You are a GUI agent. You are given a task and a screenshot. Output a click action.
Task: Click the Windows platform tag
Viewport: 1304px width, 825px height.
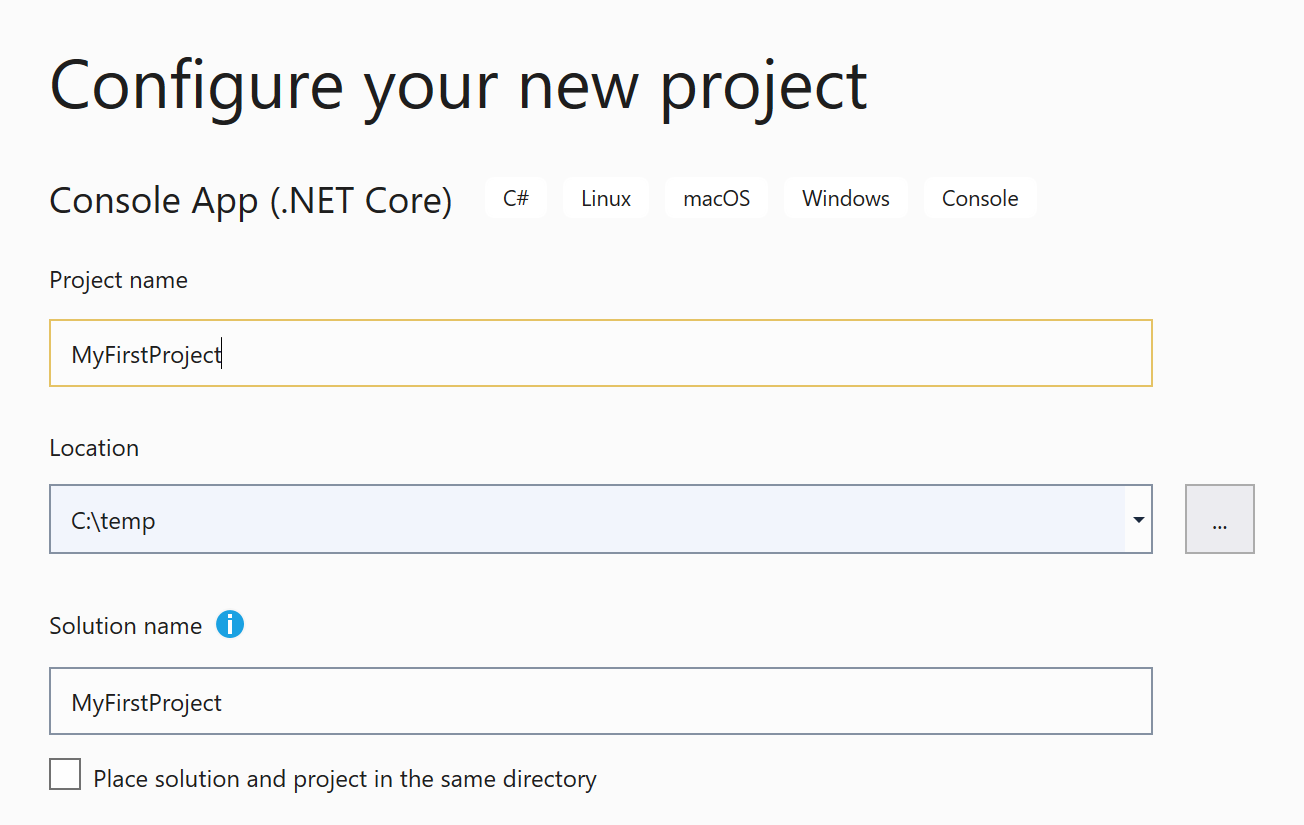pyautogui.click(x=845, y=198)
